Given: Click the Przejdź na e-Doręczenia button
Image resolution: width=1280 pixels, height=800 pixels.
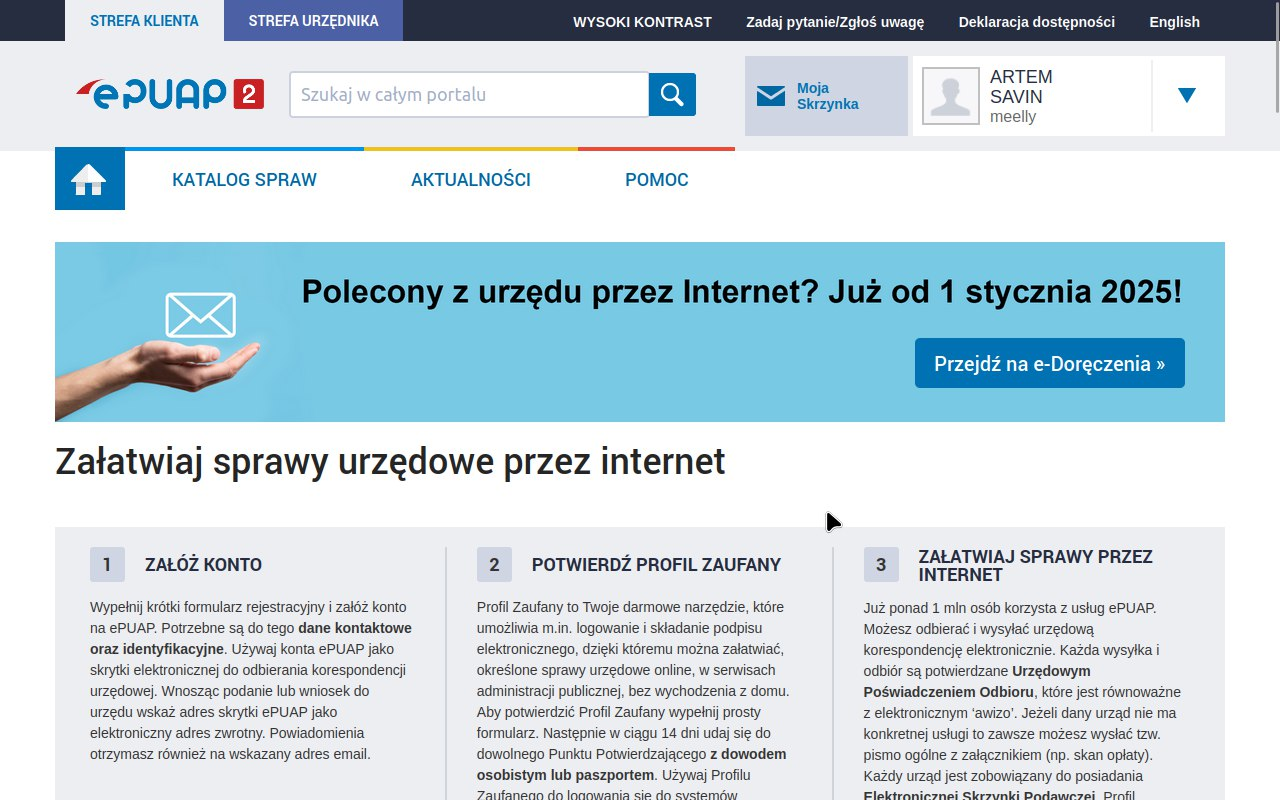Looking at the screenshot, I should pyautogui.click(x=1050, y=363).
